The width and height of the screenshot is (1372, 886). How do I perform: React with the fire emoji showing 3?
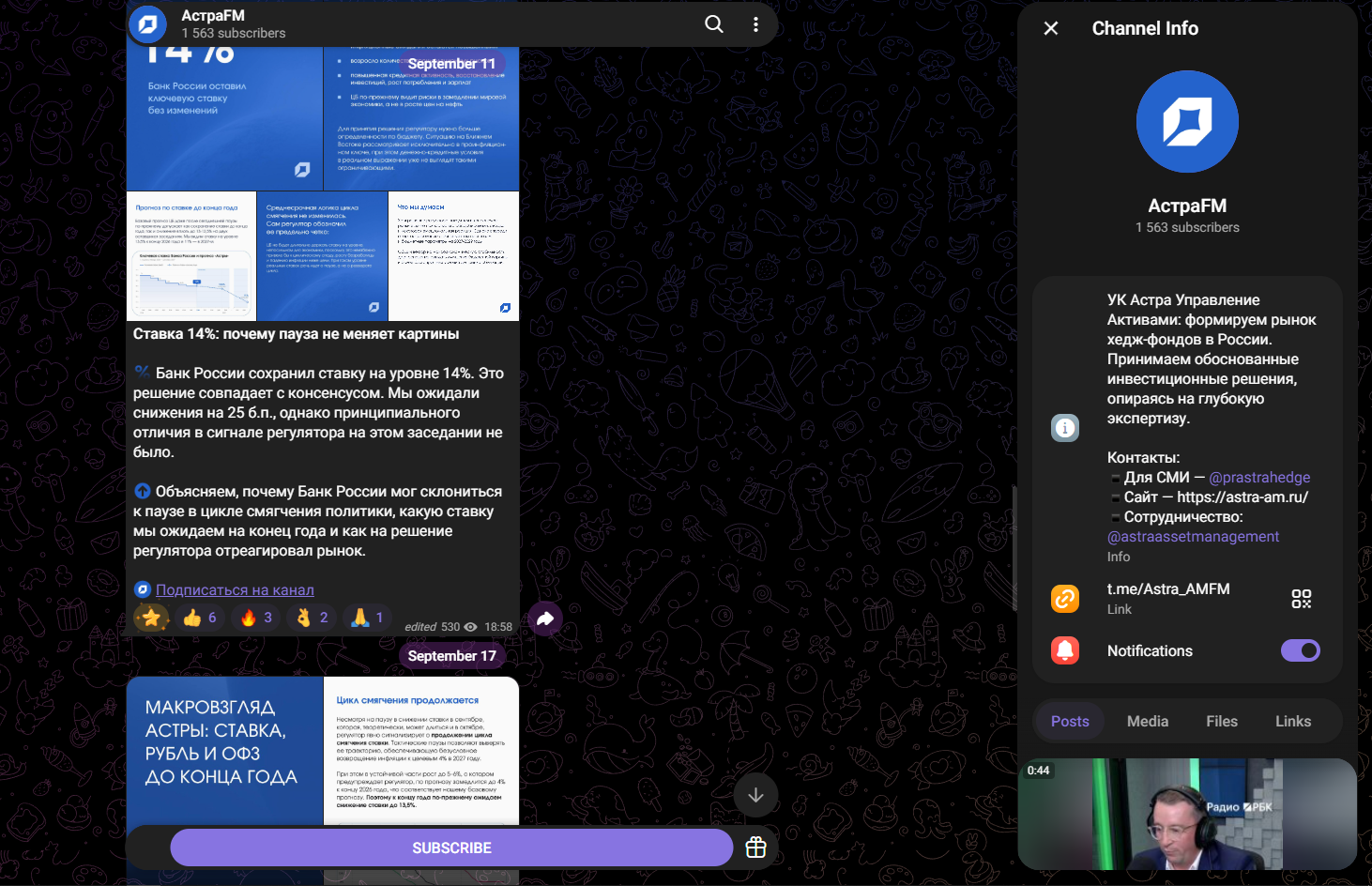click(256, 618)
